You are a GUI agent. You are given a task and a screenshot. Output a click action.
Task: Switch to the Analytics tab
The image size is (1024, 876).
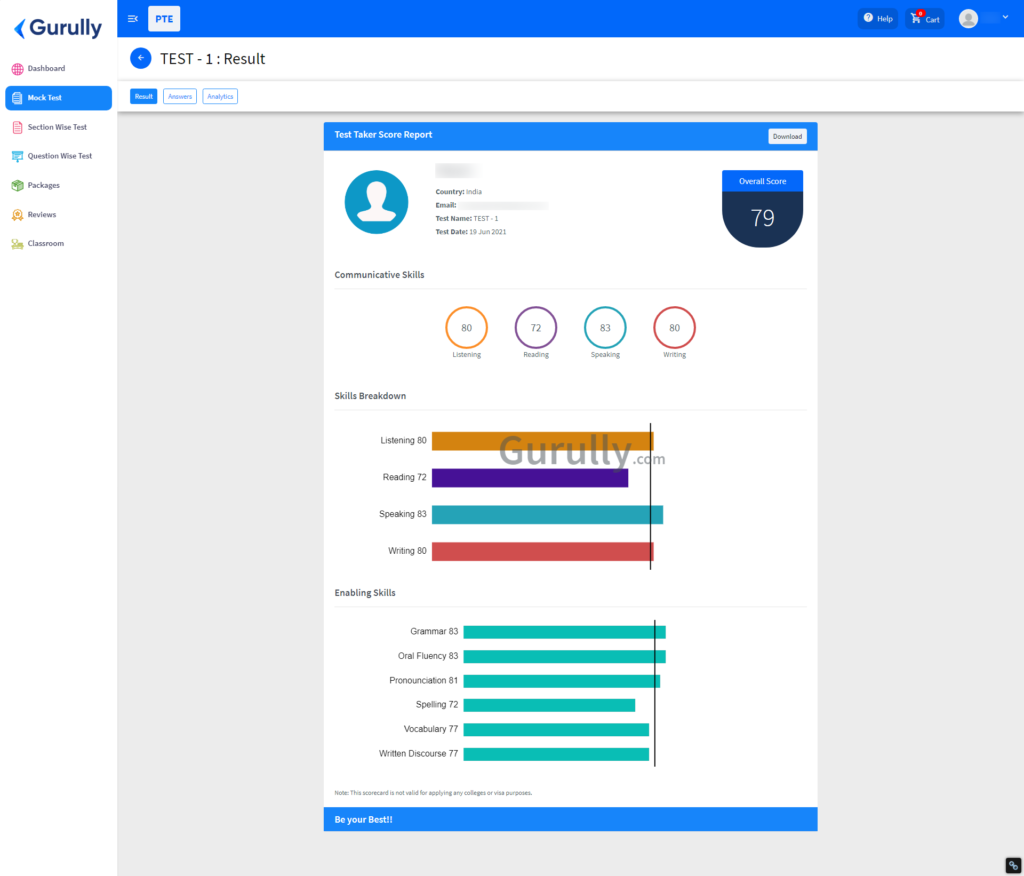tap(220, 97)
